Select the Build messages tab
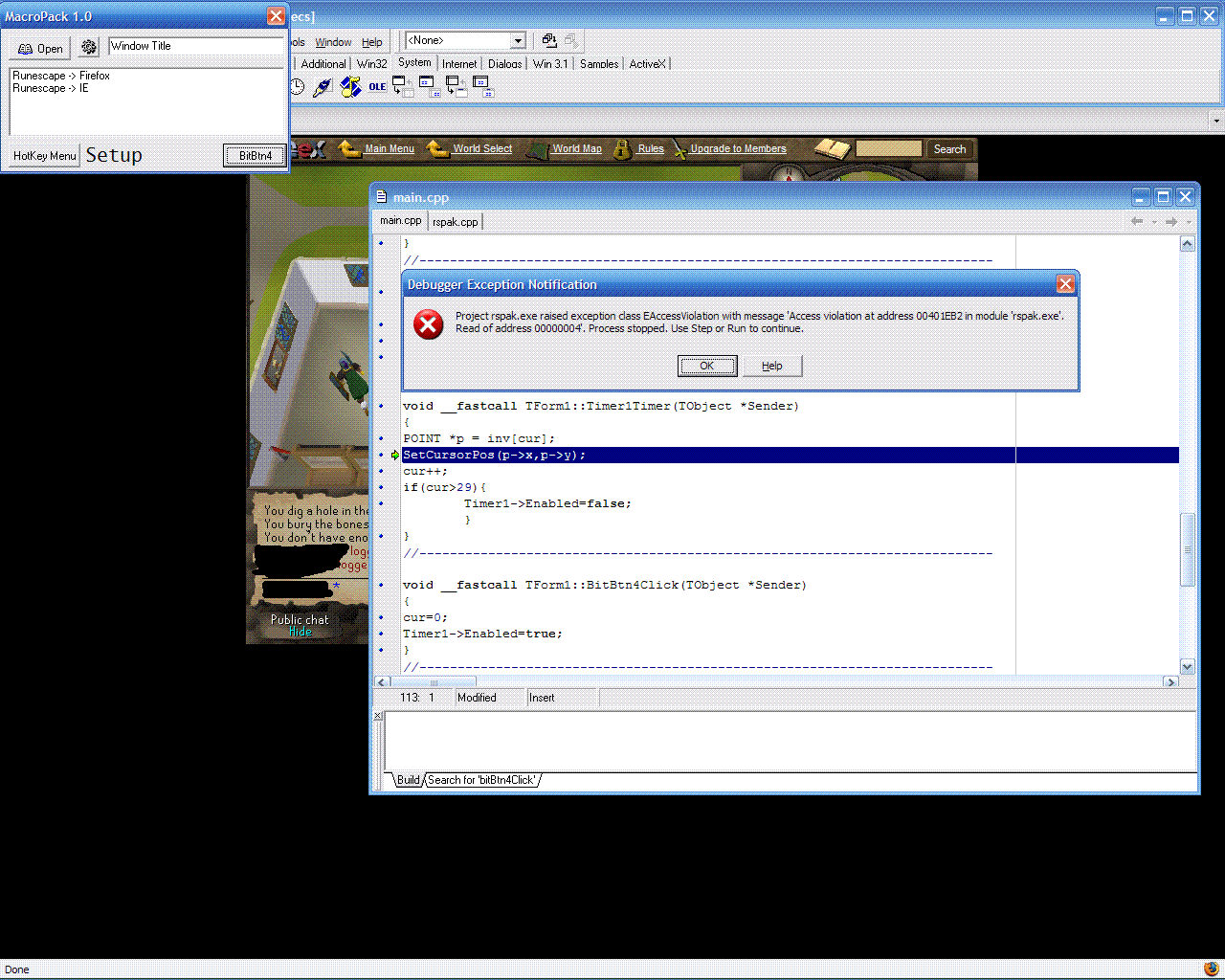This screenshot has height=980, width=1225. (409, 780)
